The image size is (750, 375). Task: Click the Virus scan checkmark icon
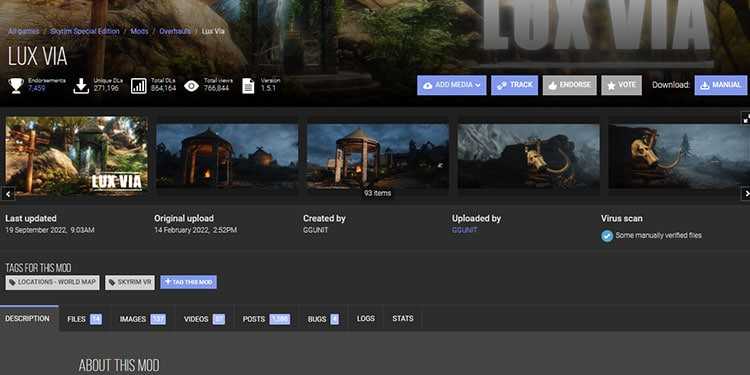pyautogui.click(x=607, y=236)
